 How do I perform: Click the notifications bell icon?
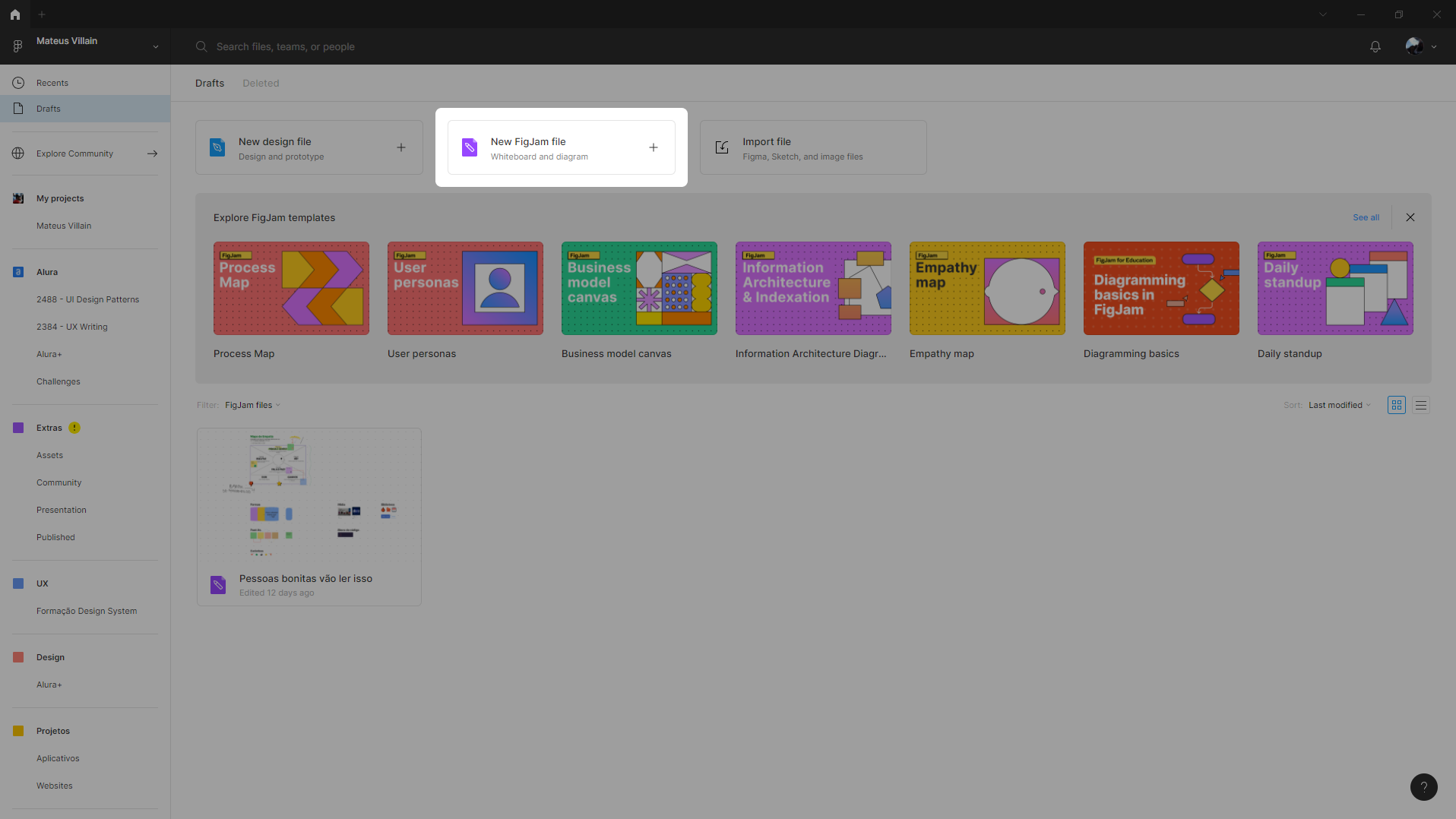pos(1375,47)
